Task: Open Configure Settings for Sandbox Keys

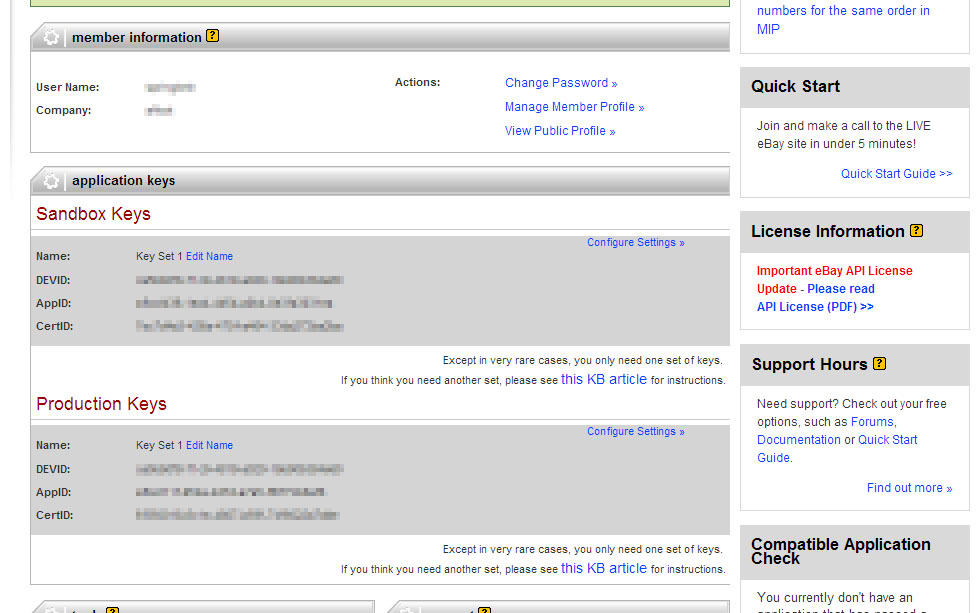Action: click(x=636, y=242)
